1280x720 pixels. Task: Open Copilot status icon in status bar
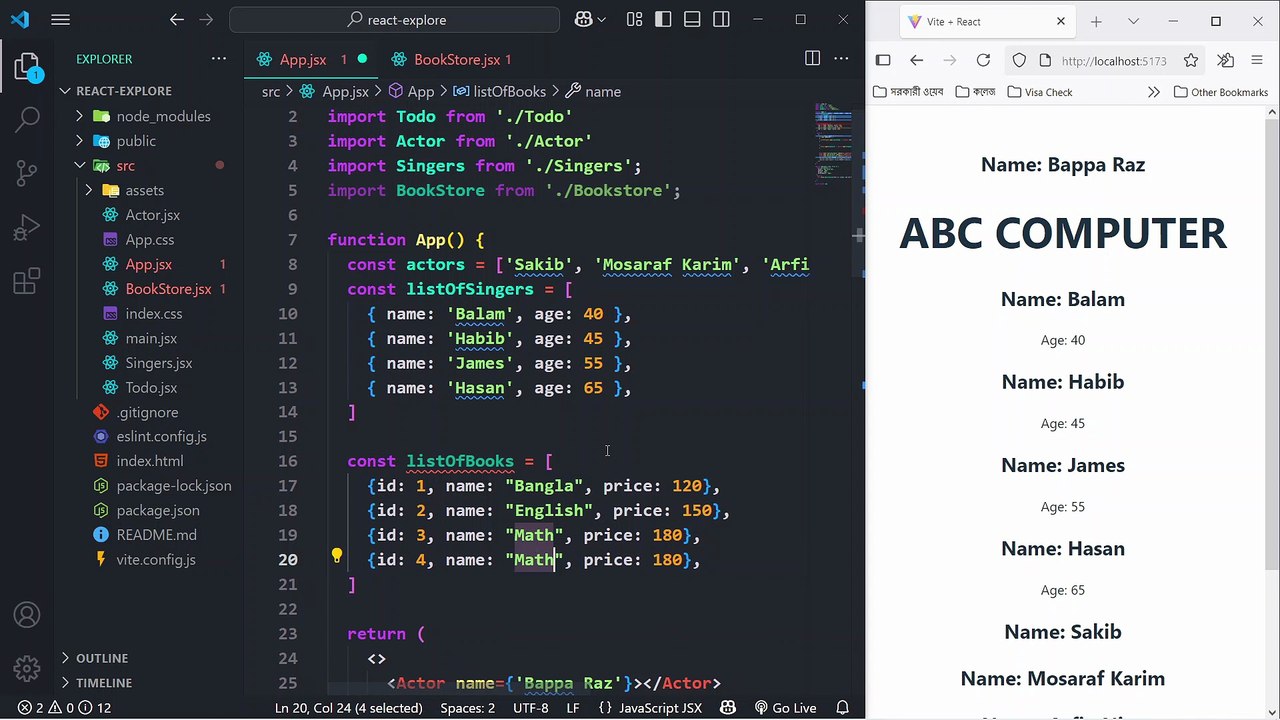click(x=728, y=708)
